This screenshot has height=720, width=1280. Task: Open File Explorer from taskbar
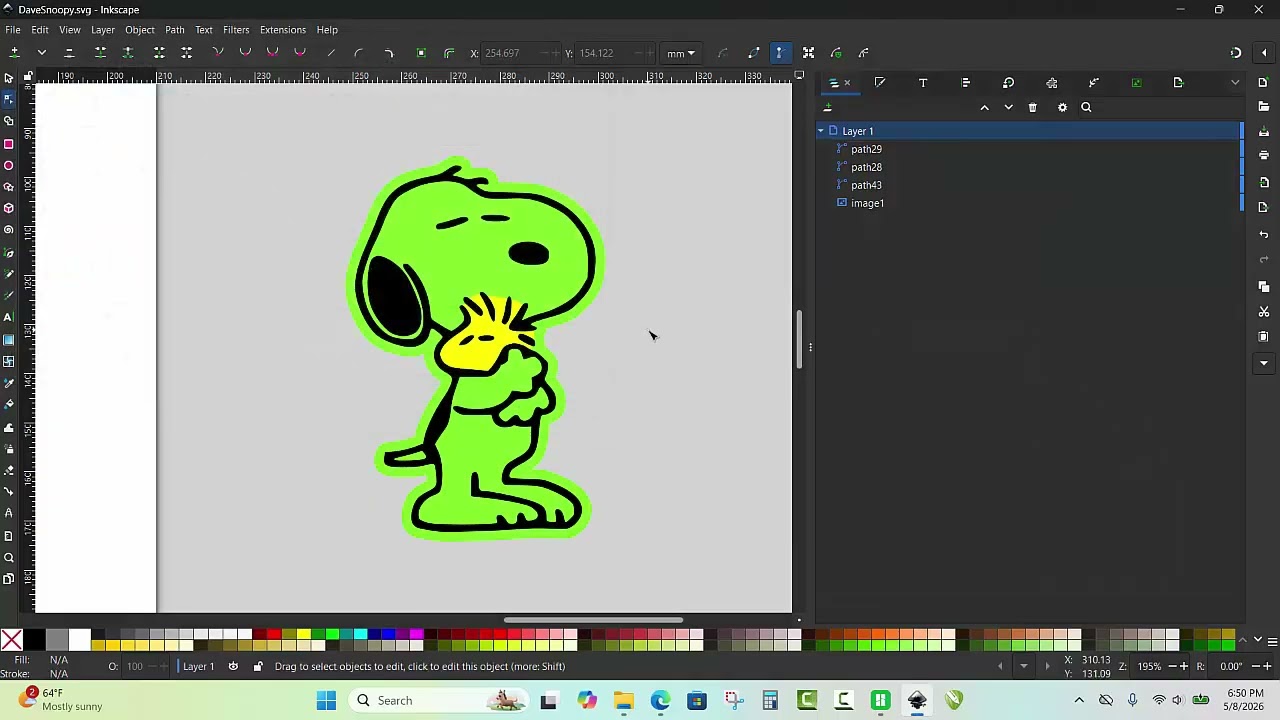(x=624, y=701)
